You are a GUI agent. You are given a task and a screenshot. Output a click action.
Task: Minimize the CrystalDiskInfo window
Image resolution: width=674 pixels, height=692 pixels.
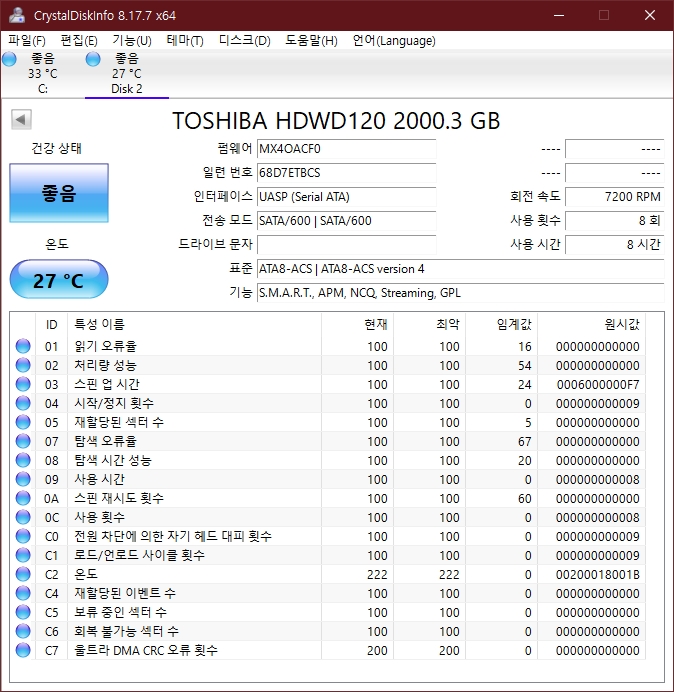click(x=559, y=15)
